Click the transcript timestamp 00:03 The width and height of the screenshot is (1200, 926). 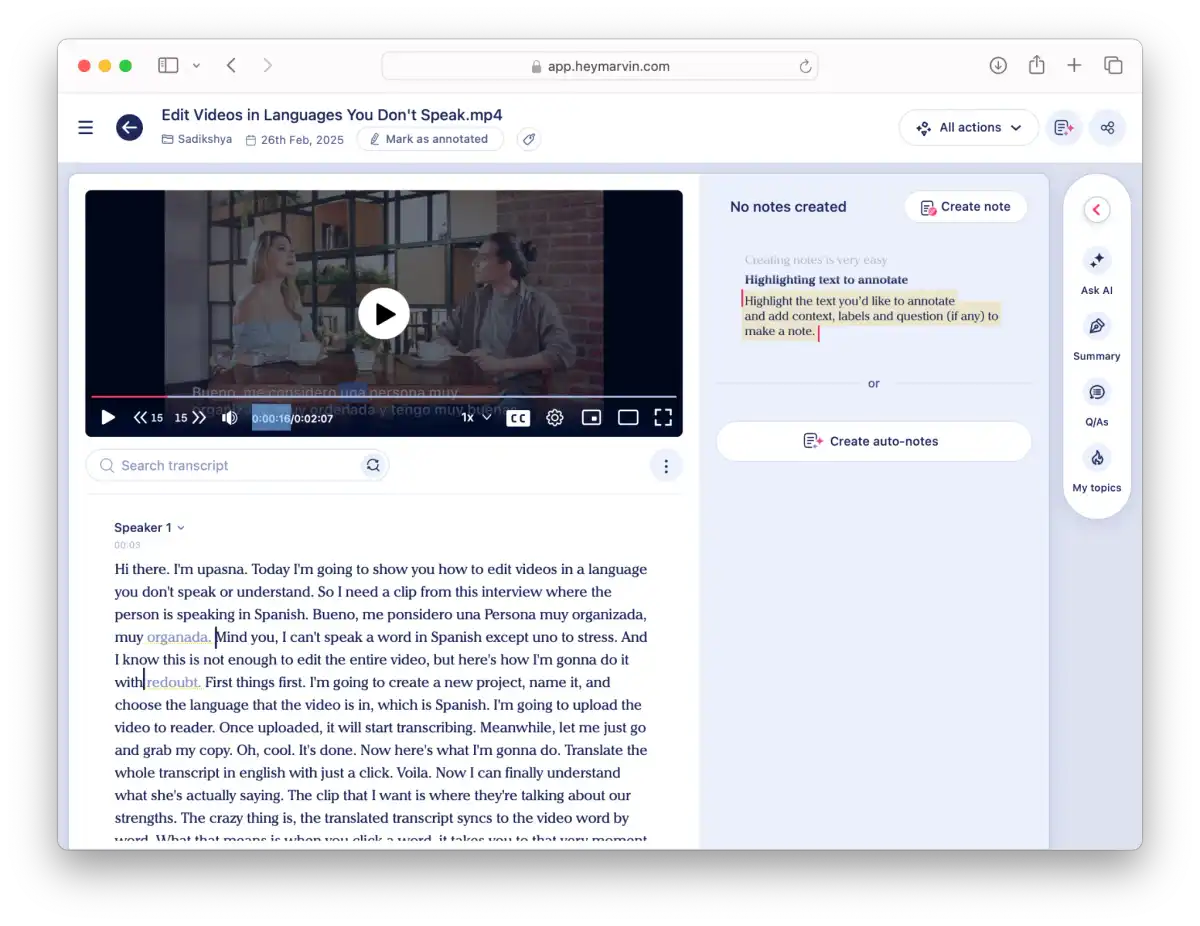tap(127, 545)
